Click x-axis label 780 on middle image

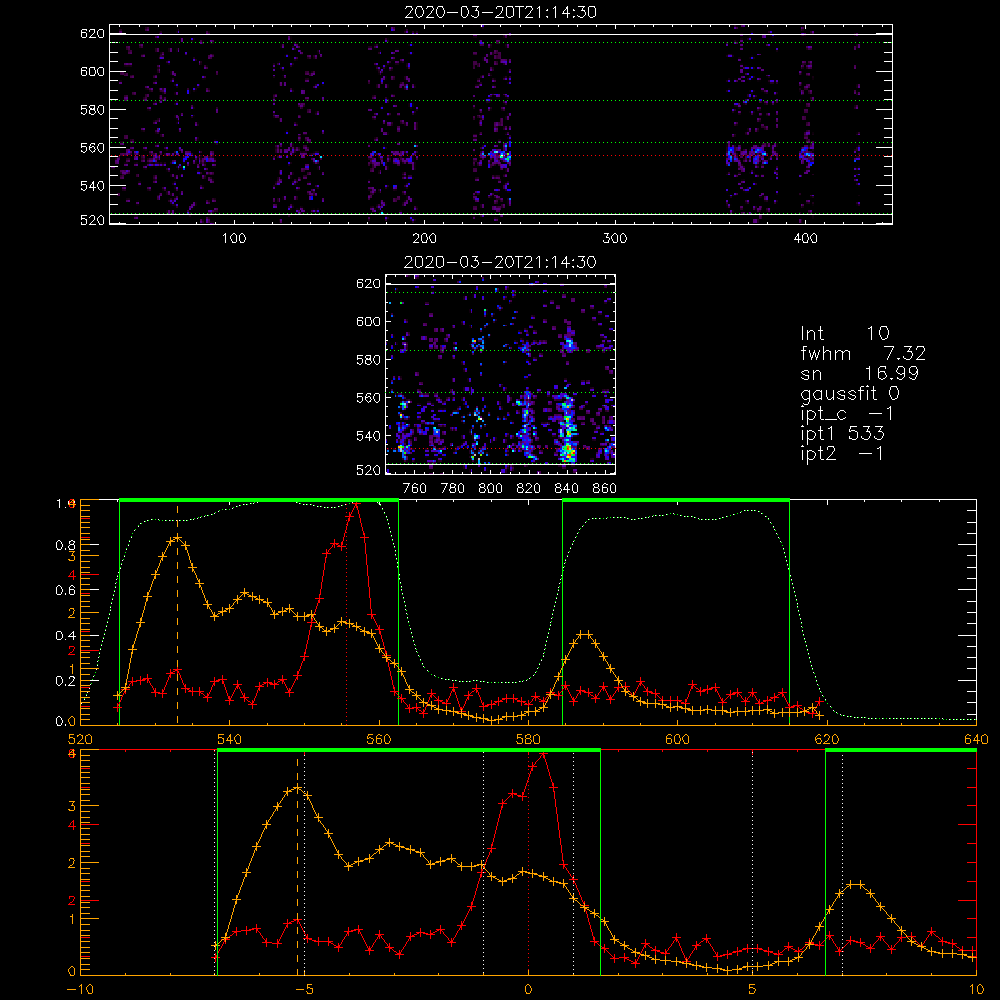[x=453, y=489]
